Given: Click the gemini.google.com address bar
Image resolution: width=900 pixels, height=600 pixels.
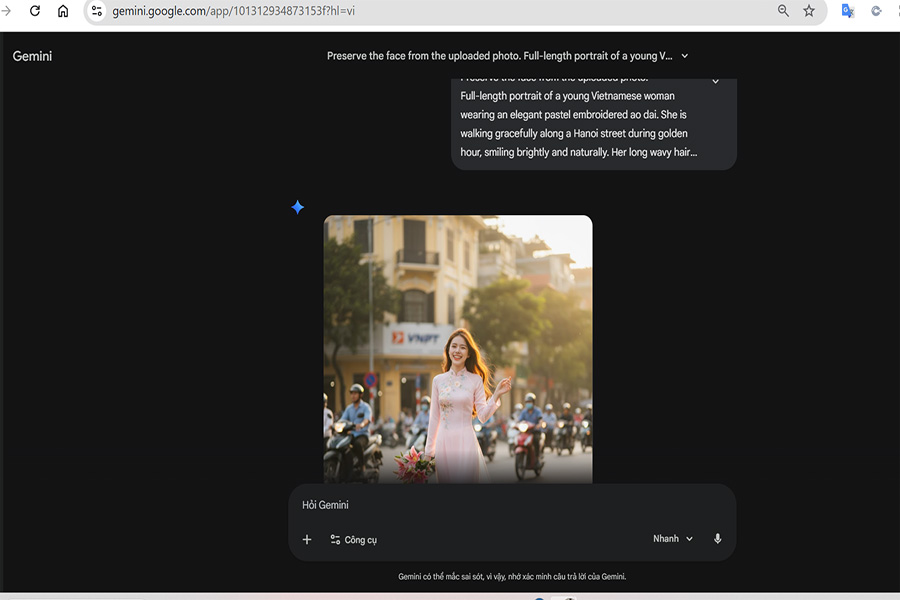Looking at the screenshot, I should click(x=400, y=11).
